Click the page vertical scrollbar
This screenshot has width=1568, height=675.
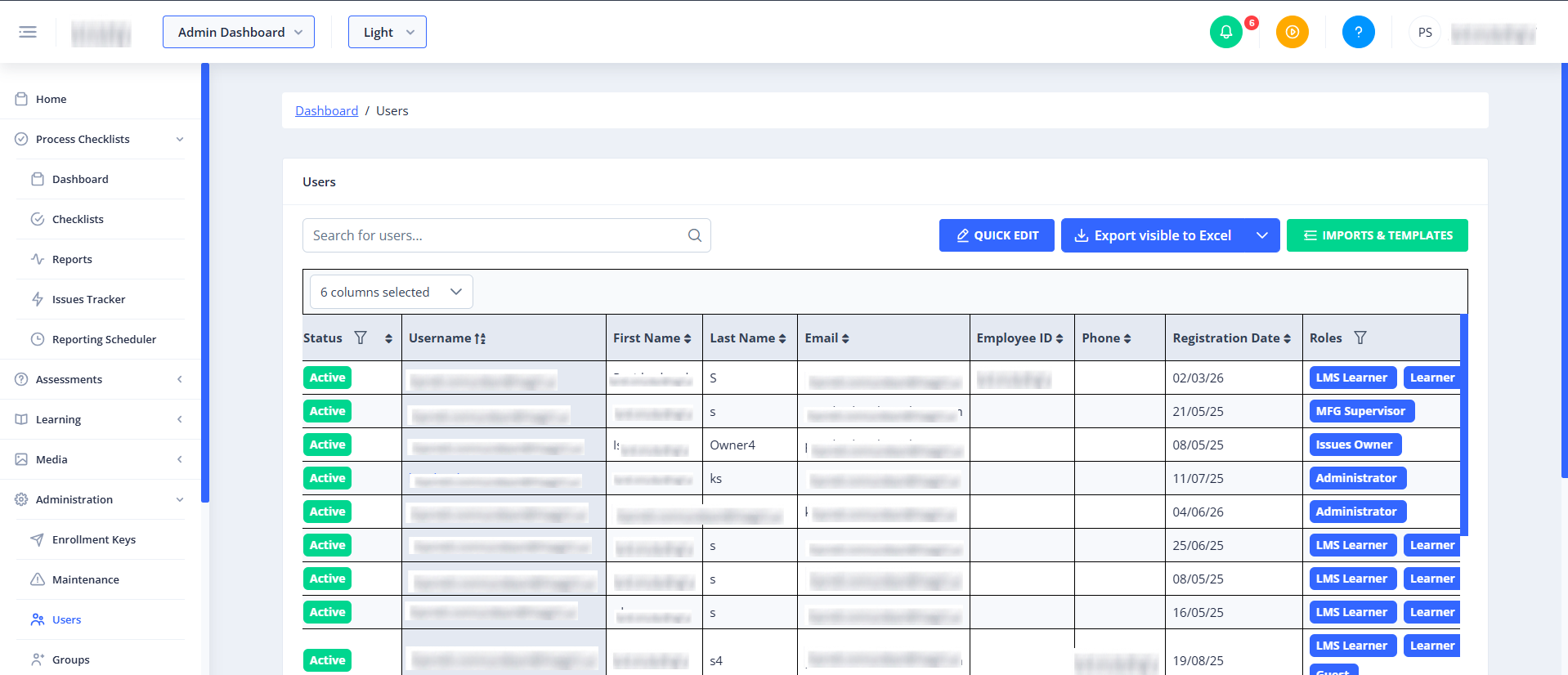(1565, 270)
